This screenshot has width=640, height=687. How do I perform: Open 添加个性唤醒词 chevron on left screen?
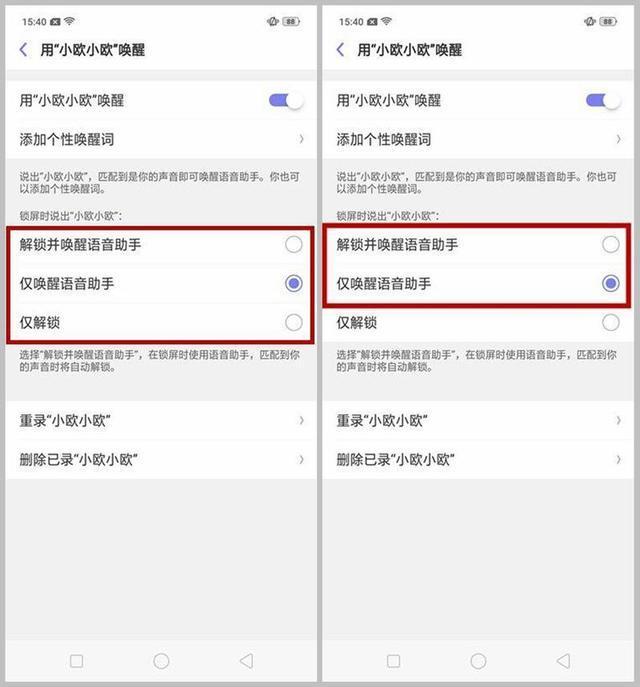(301, 139)
